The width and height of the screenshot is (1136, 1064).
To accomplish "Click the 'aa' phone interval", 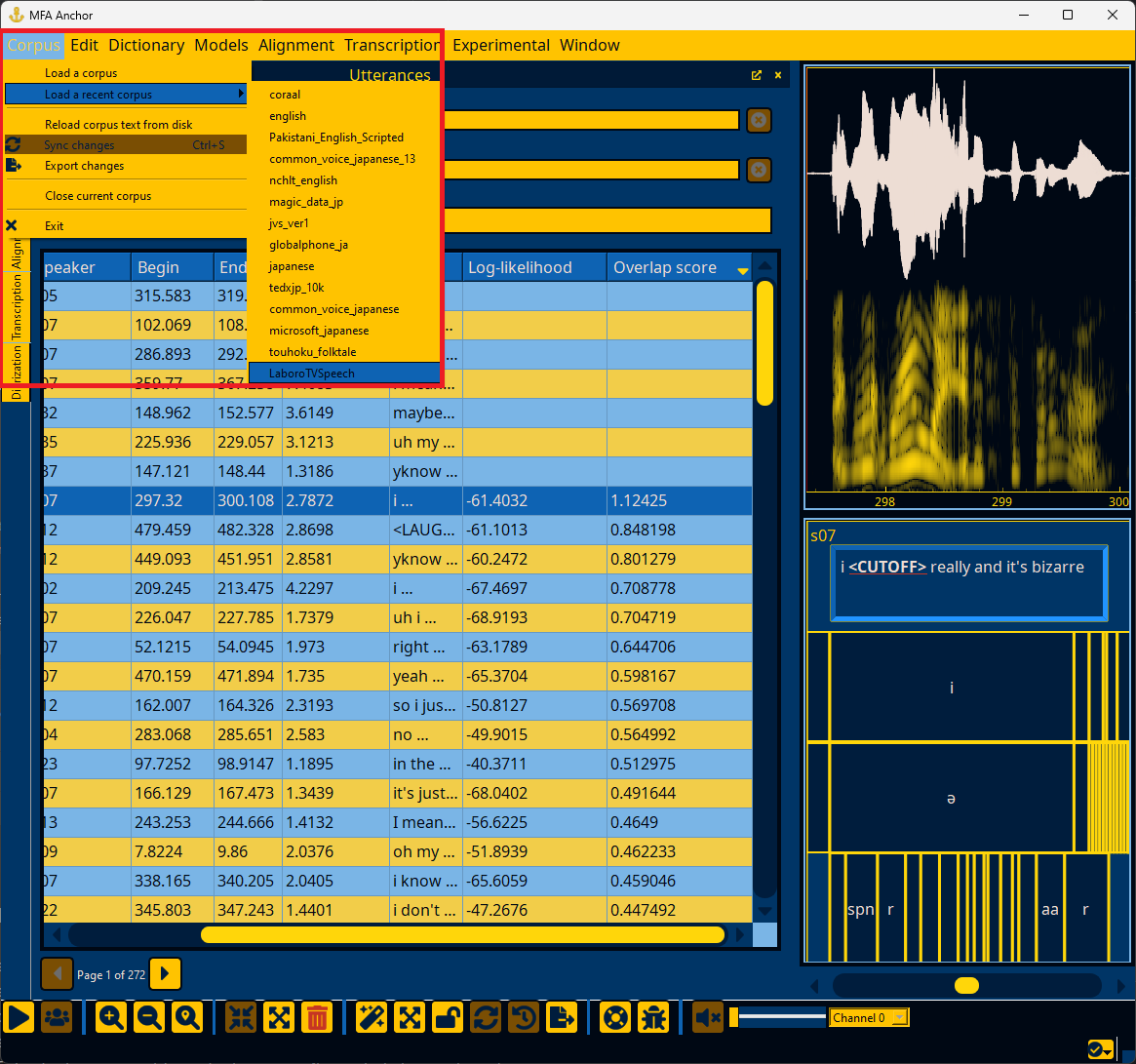I will coord(1050,910).
